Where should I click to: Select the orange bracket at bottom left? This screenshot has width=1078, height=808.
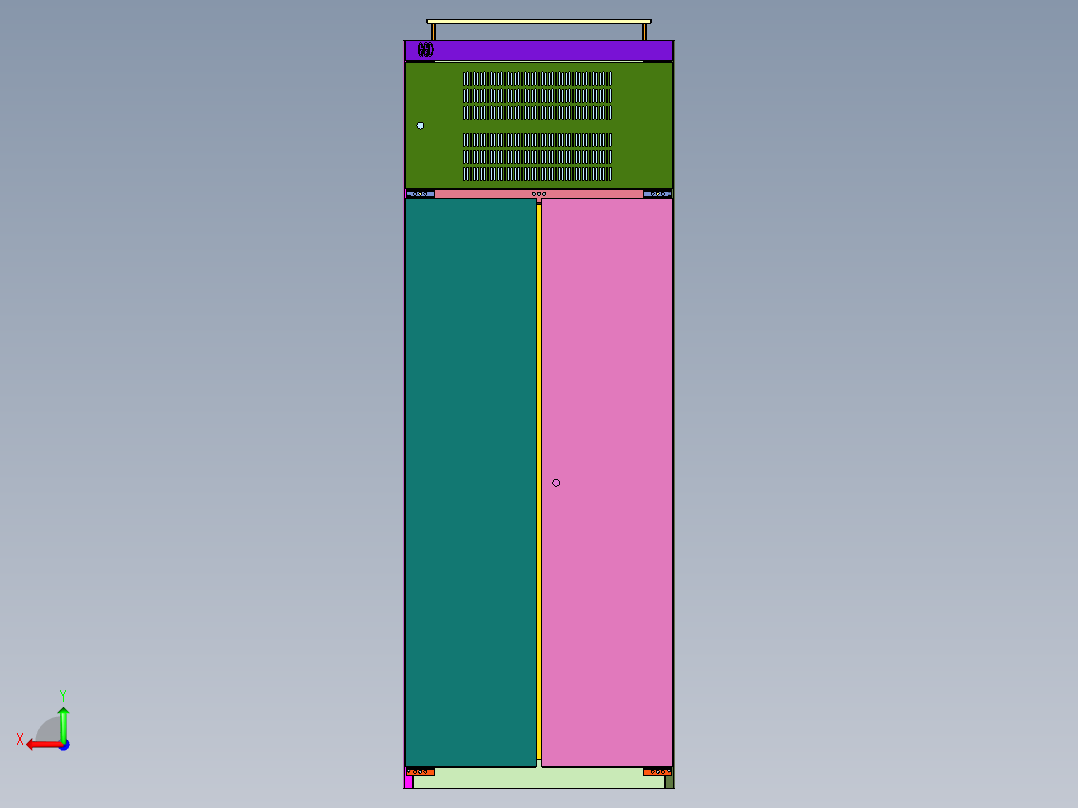coord(420,772)
